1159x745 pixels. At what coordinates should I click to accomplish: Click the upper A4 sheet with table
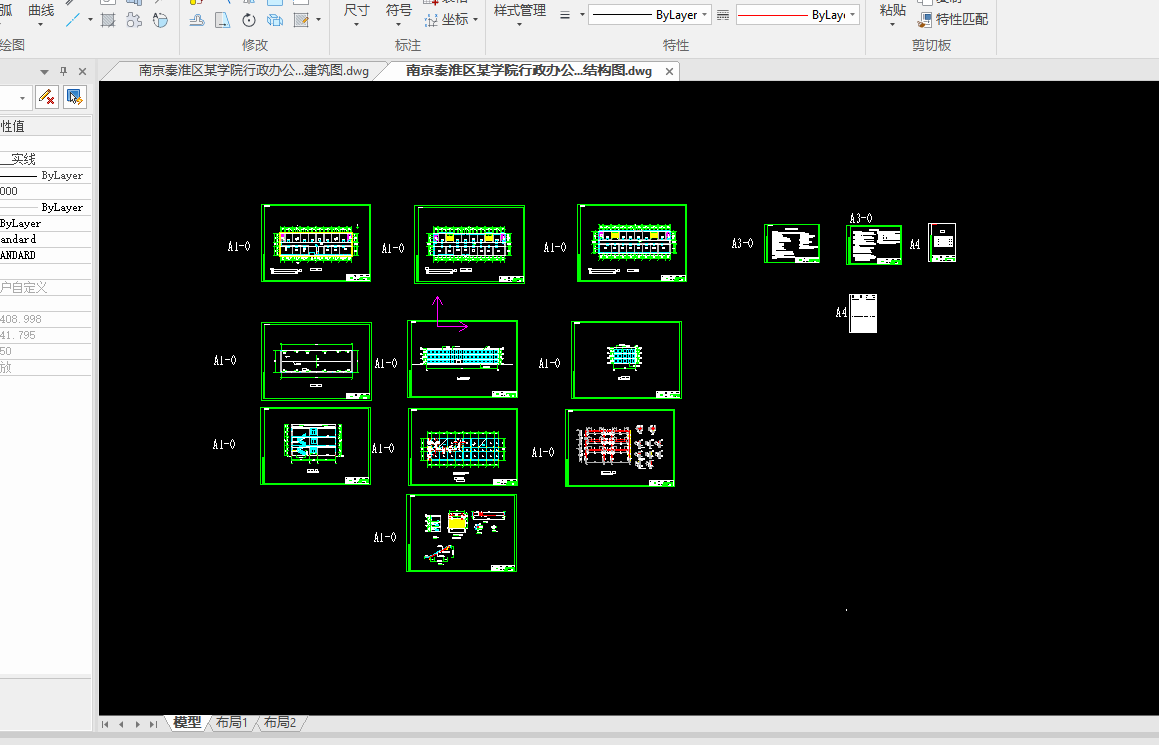[x=942, y=242]
